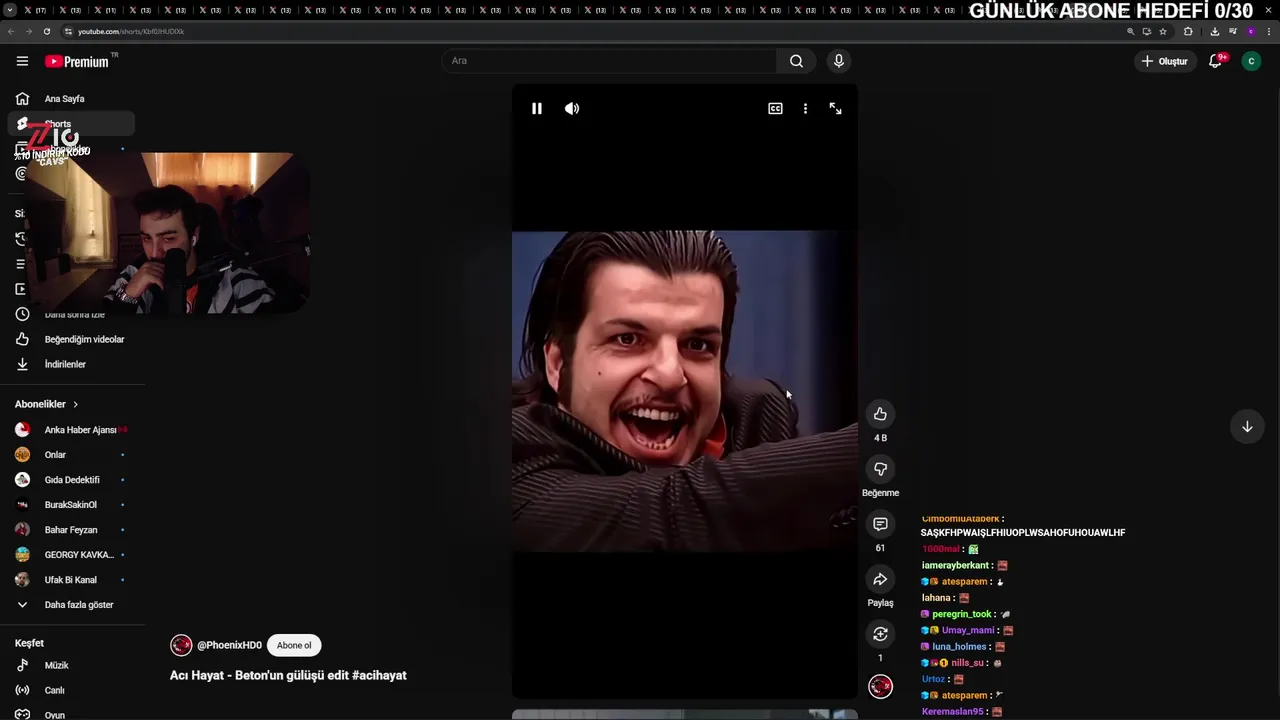This screenshot has height=720, width=1280.
Task: Click the browser back arrow
Action: 11,31
